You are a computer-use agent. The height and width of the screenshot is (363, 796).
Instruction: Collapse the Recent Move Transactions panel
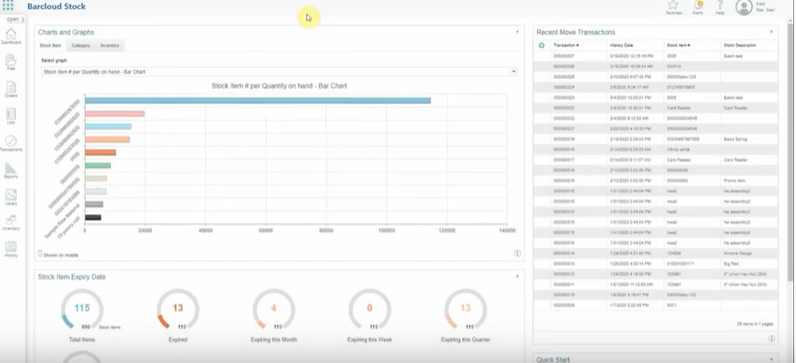click(771, 32)
